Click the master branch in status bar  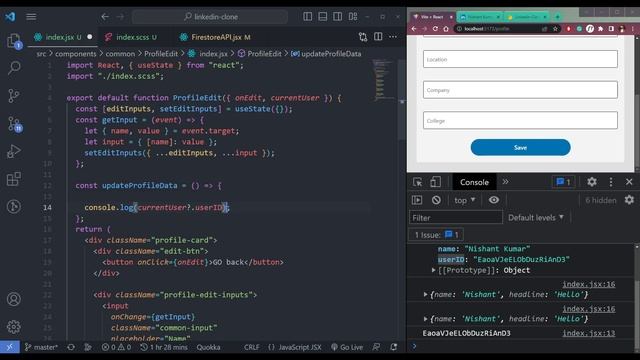41,347
